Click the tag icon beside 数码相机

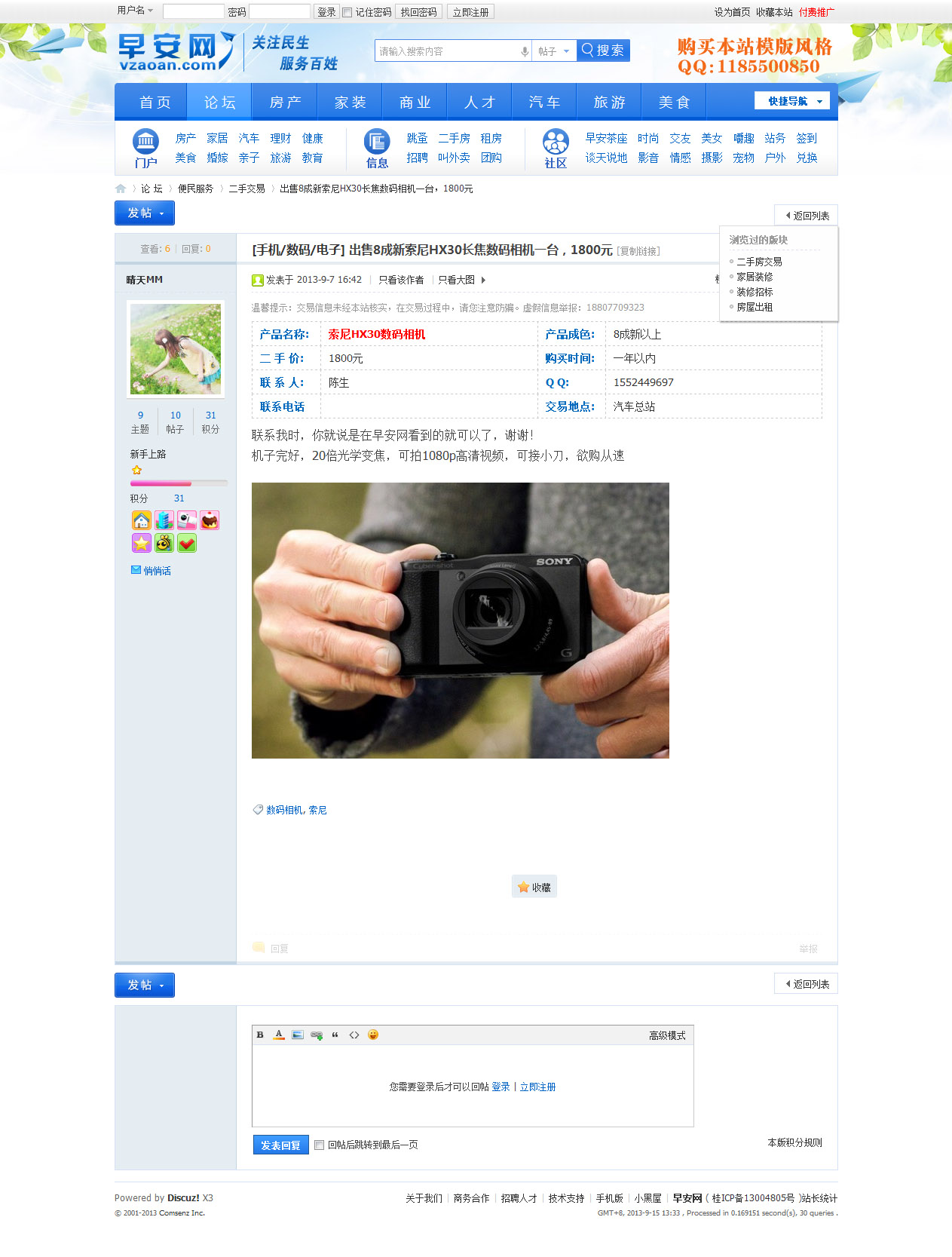(258, 810)
